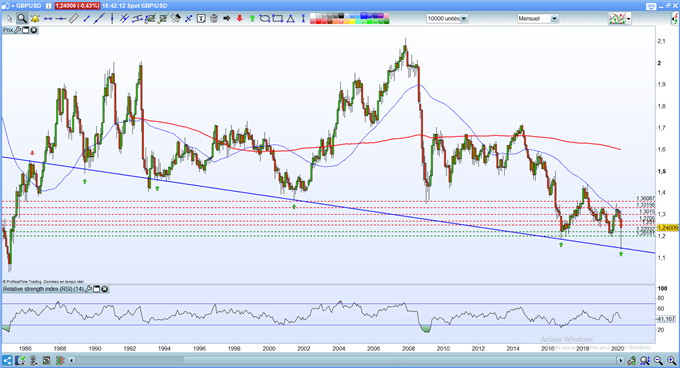Viewport: 680px width, 368px height.
Task: Open Prix panel wrench settings
Action: click(18, 30)
